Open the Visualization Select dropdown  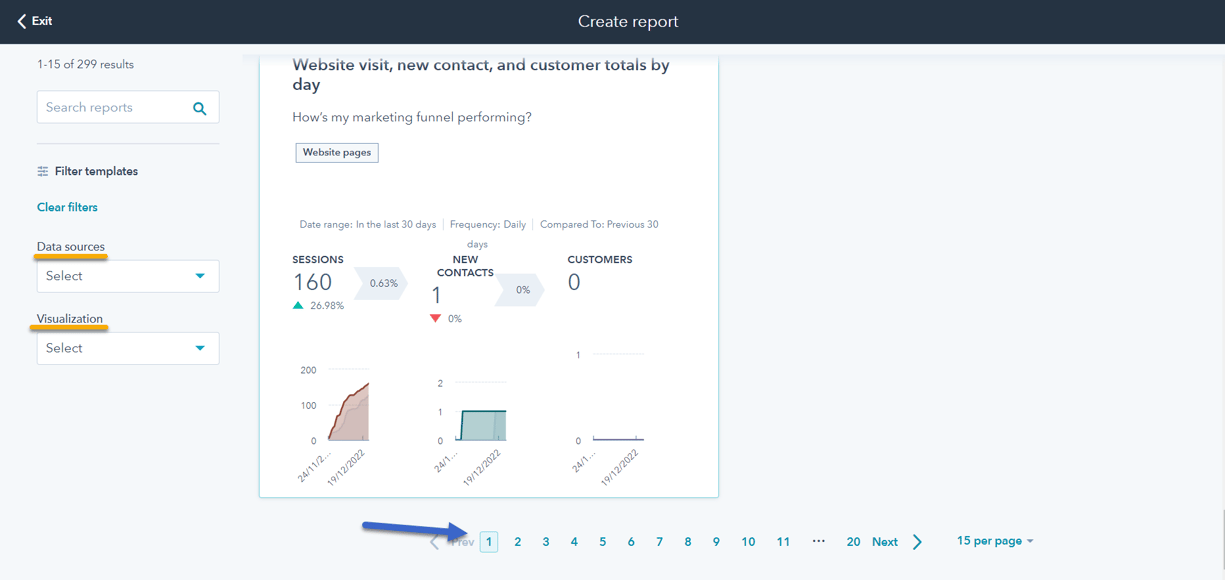(127, 348)
